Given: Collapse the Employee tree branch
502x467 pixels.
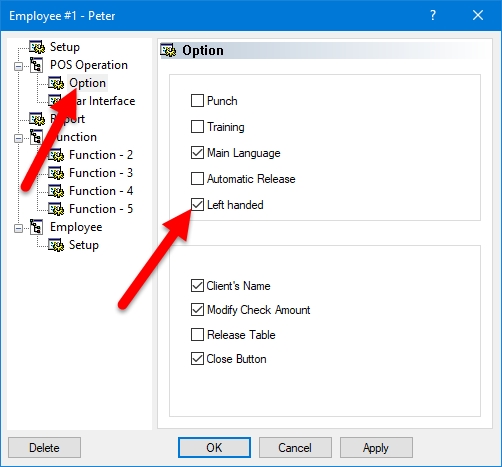Looking at the screenshot, I should pyautogui.click(x=19, y=228).
